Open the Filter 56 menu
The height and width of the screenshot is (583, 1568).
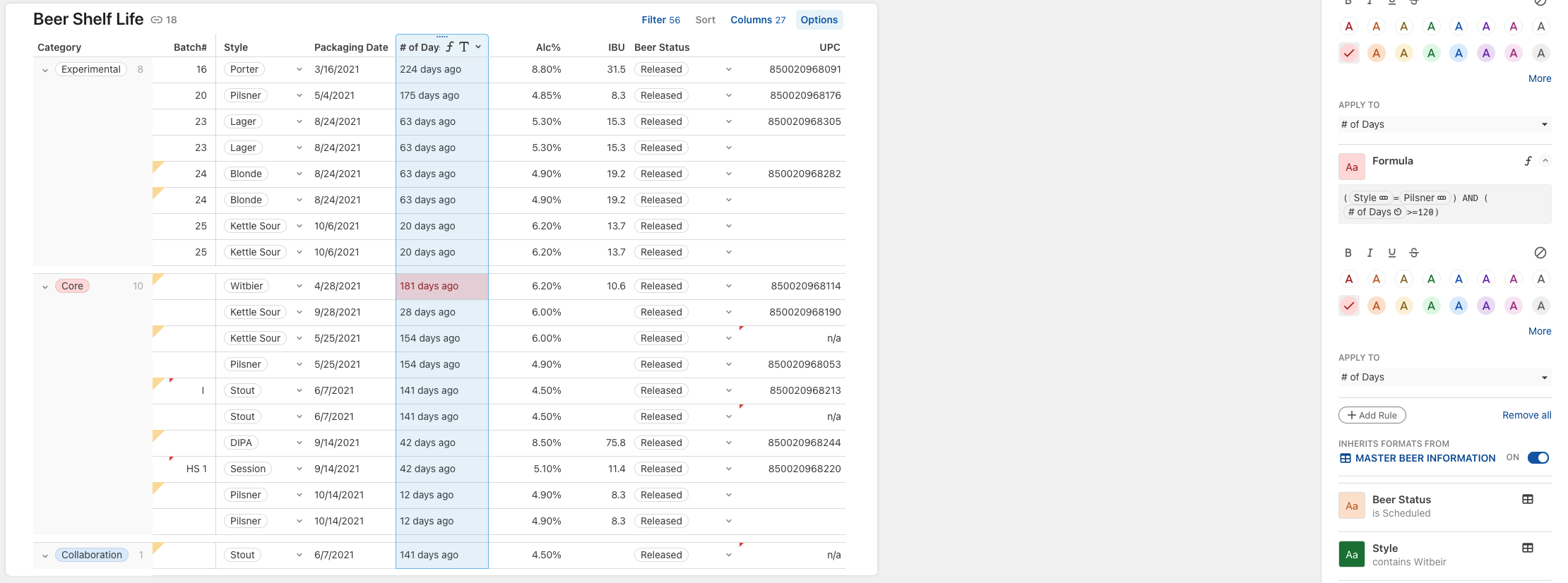point(661,20)
